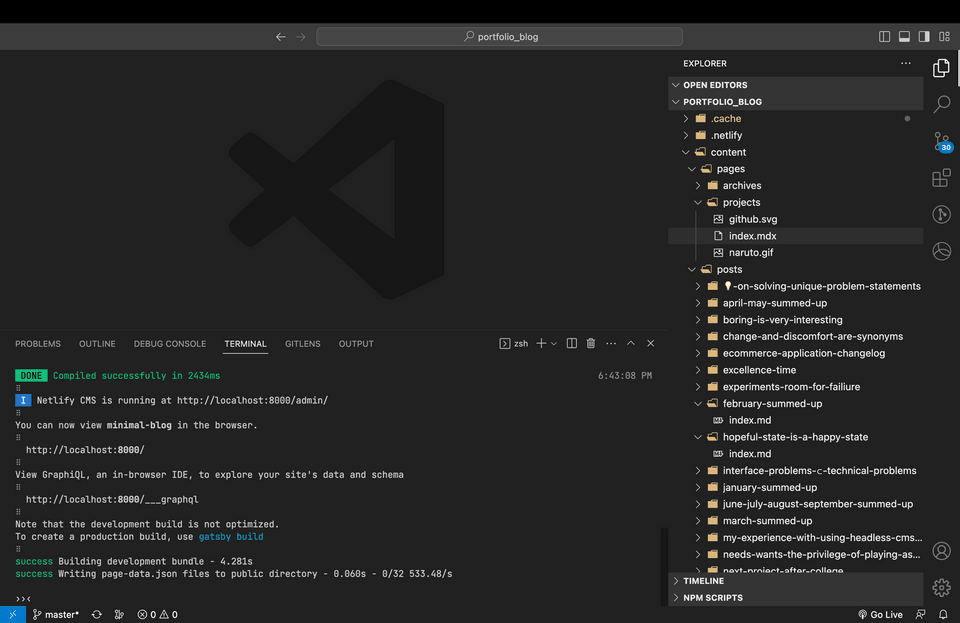
Task: Expand the .cache folder
Action: tap(796, 119)
